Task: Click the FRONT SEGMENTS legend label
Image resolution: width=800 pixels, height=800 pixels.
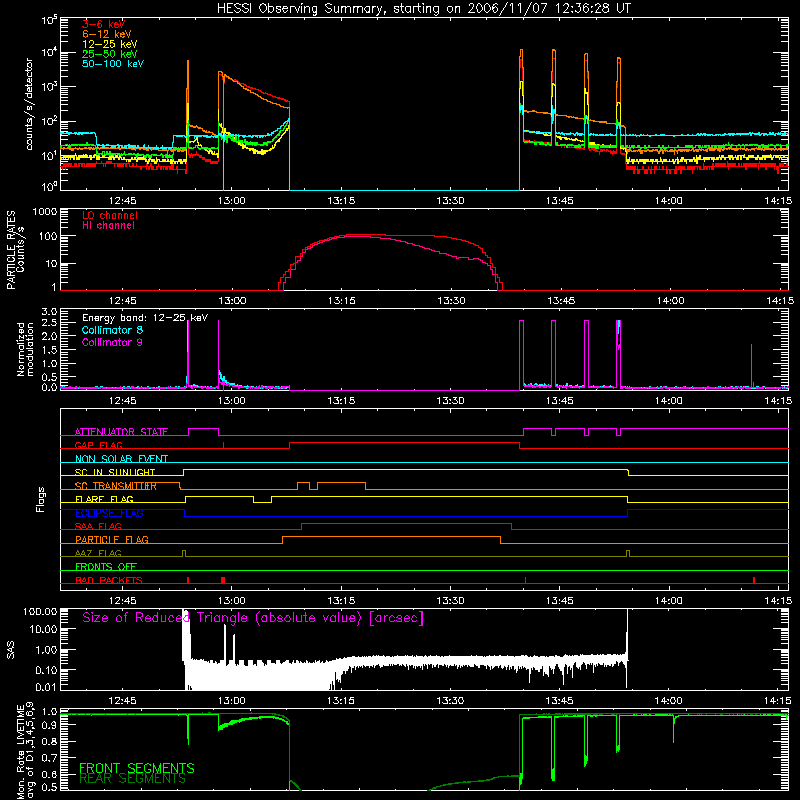Action: [x=137, y=768]
